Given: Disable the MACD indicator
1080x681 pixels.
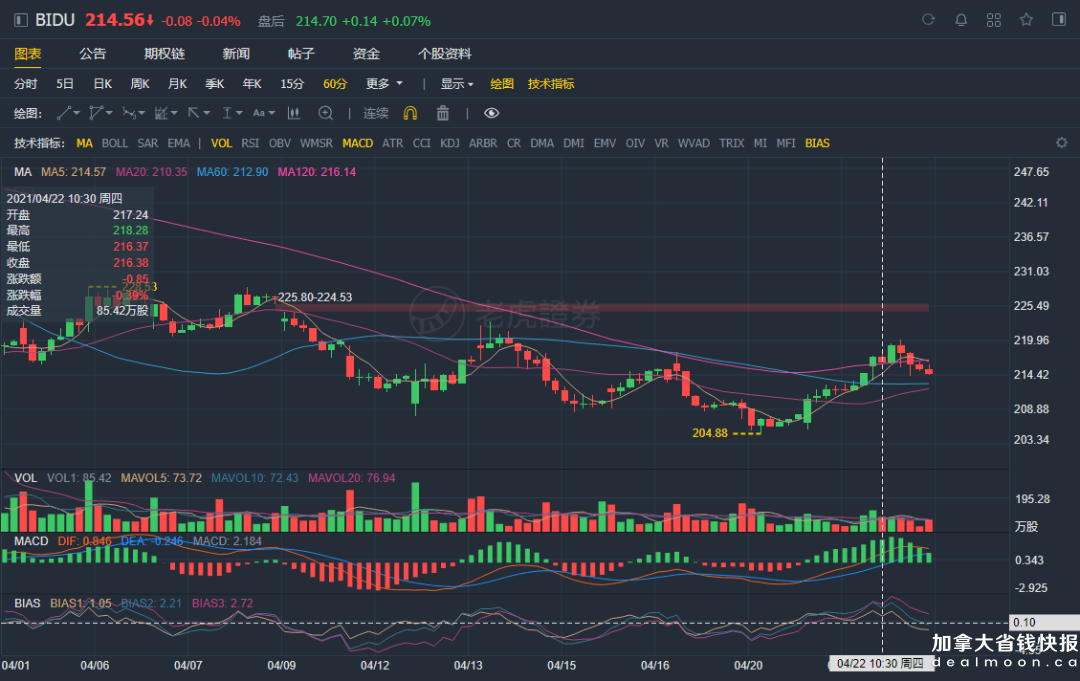Looking at the screenshot, I should pos(357,143).
